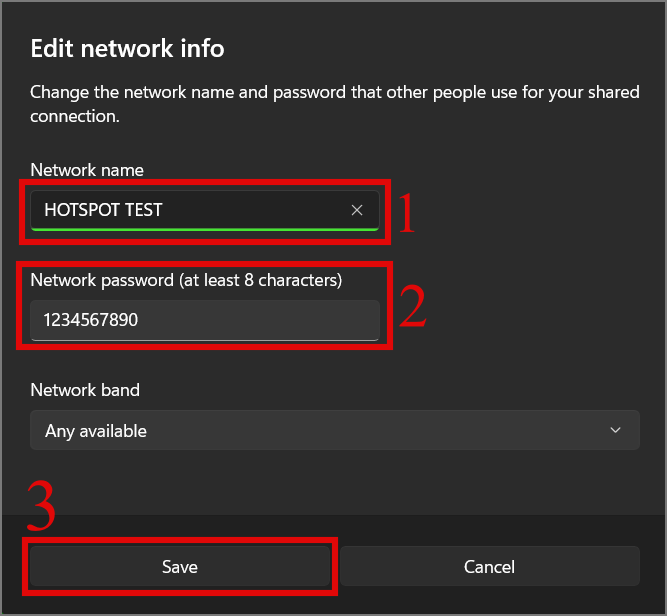Click the 'Edit network info' heading
This screenshot has height=616, width=667.
coord(127,48)
